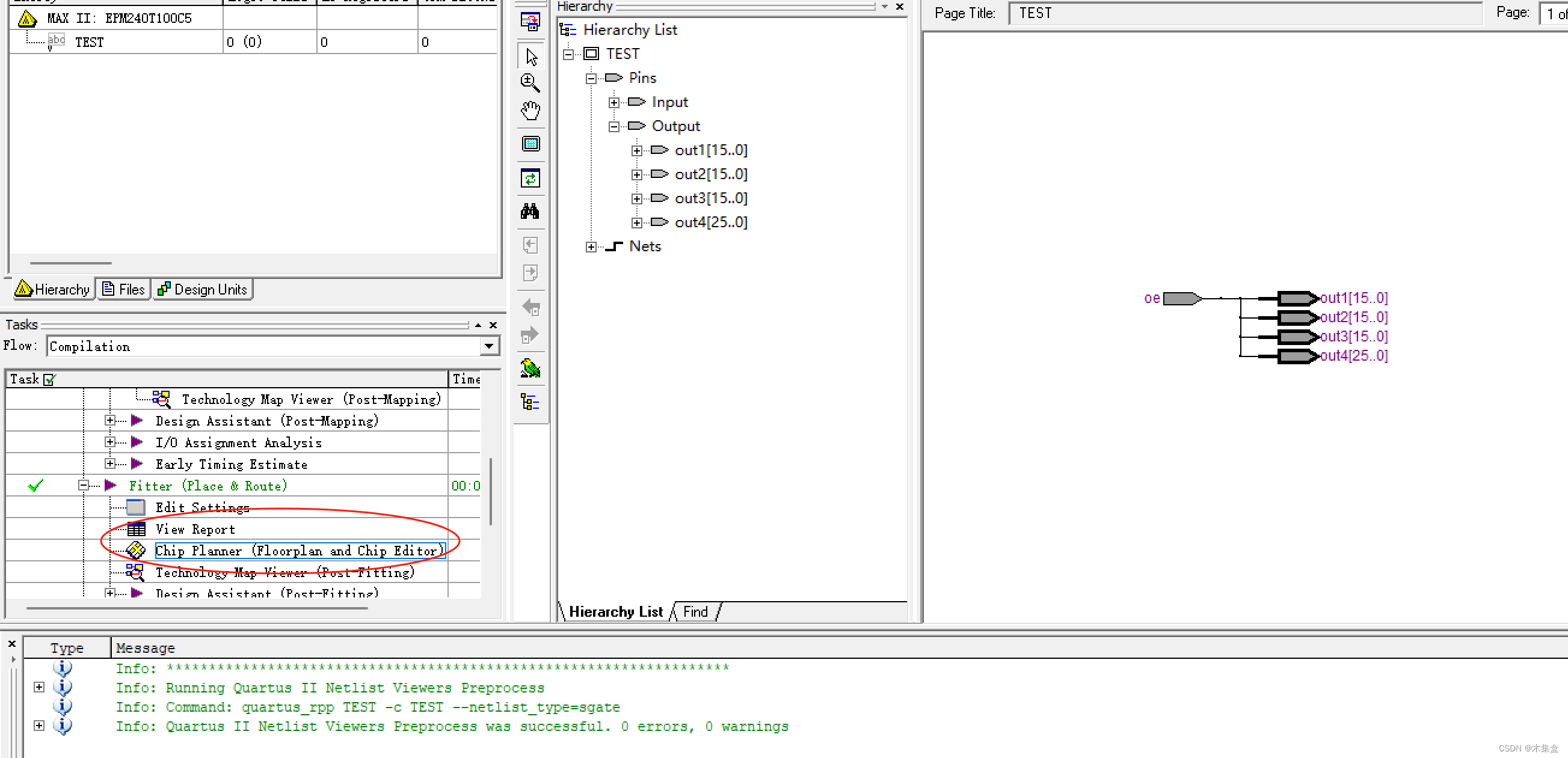
Task: Collapse the Fitter (Place & Route) task
Action: click(84, 486)
